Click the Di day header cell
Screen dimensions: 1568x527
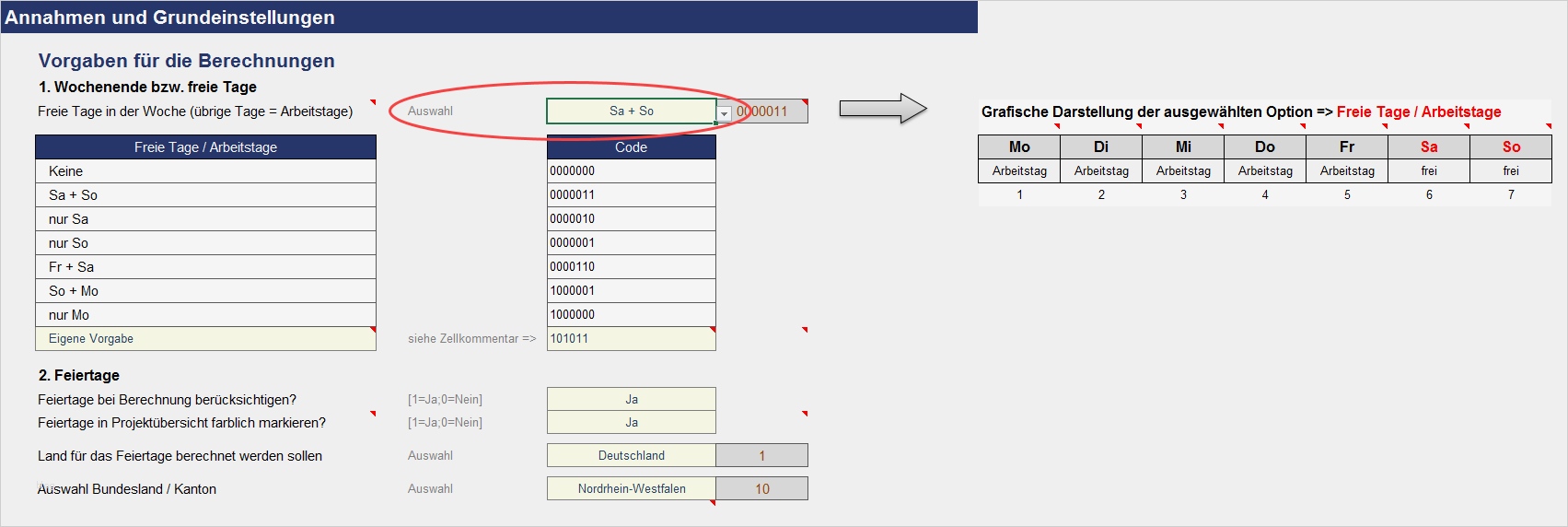click(x=1101, y=146)
